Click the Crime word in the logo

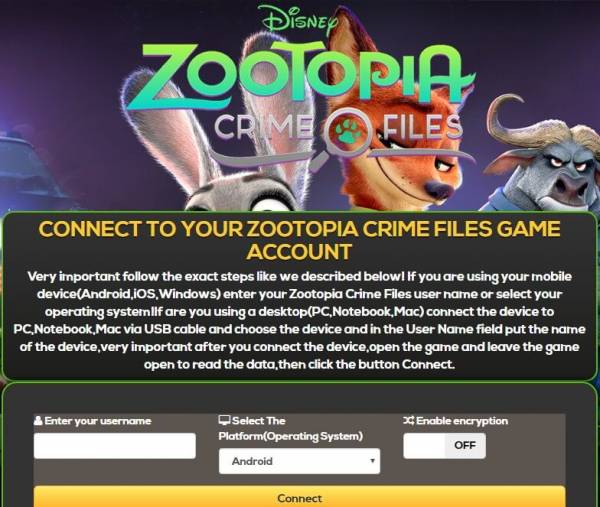pos(264,127)
